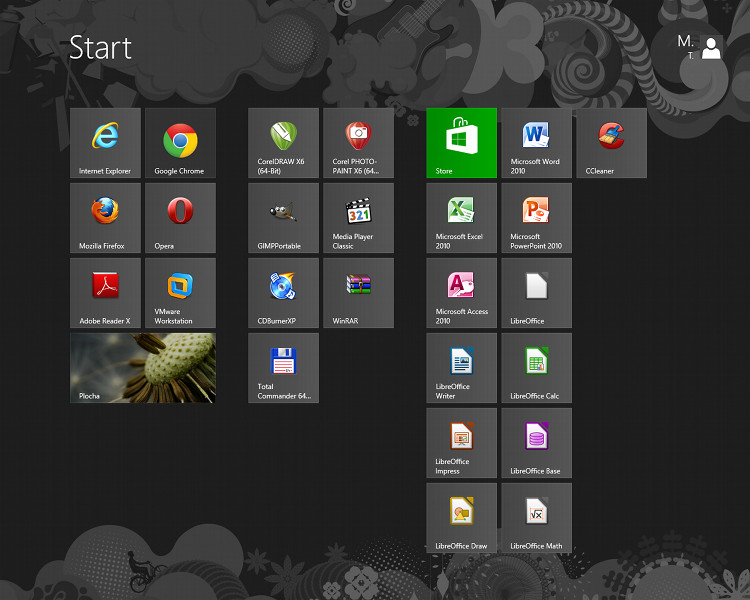Launch Google Chrome tile
750x600 pixels.
pos(180,143)
